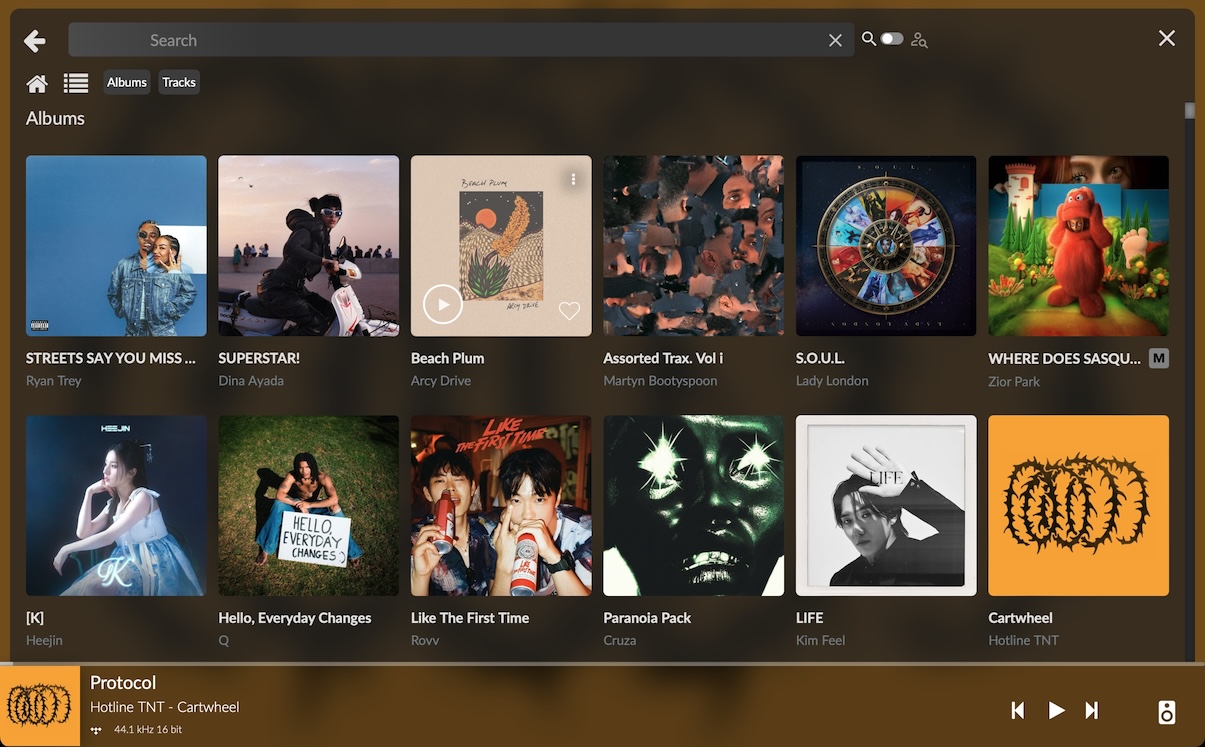
Task: Open STREETS SAY YOU MISS album cover
Action: click(116, 246)
